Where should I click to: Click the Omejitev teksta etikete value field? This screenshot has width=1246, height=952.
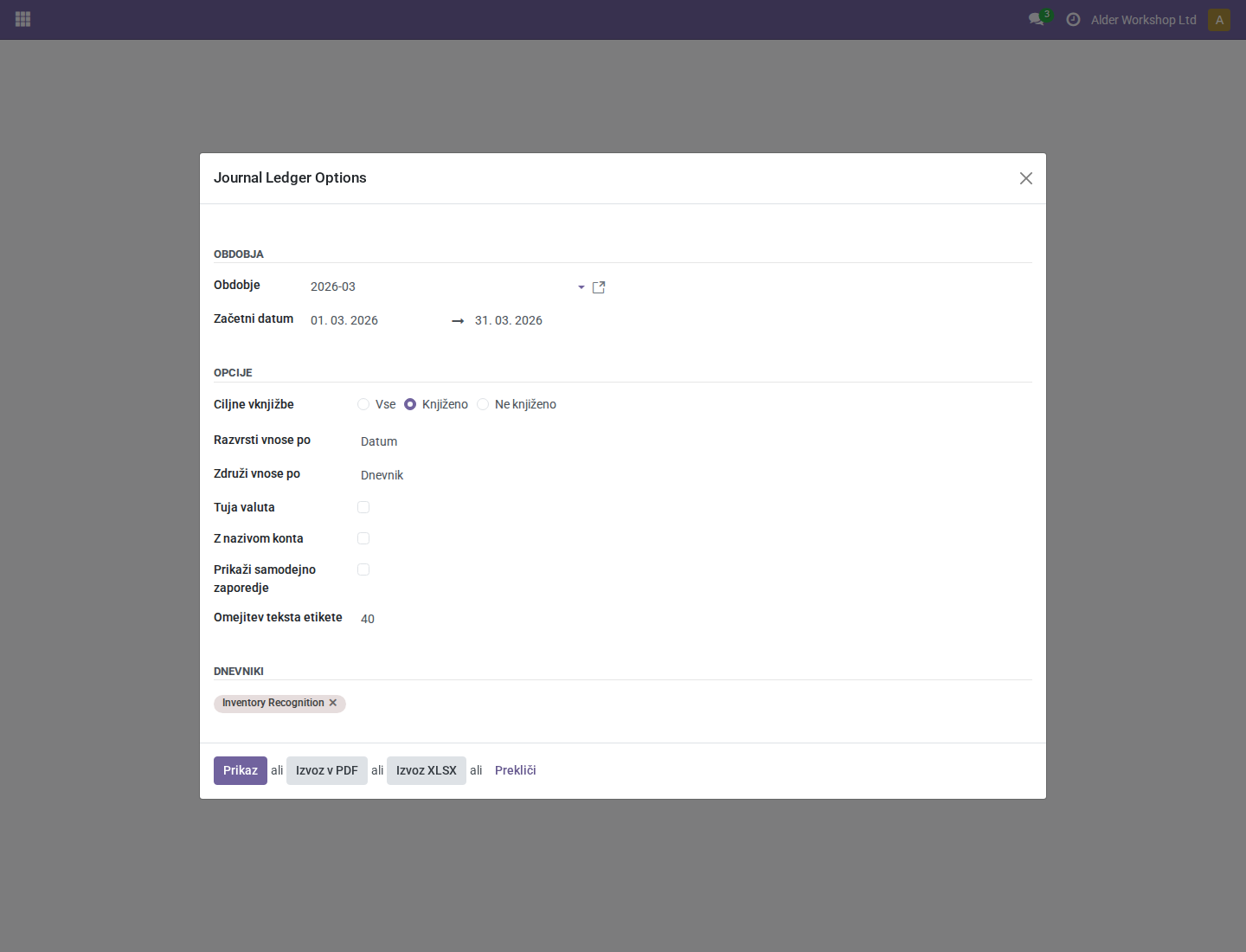click(483, 619)
